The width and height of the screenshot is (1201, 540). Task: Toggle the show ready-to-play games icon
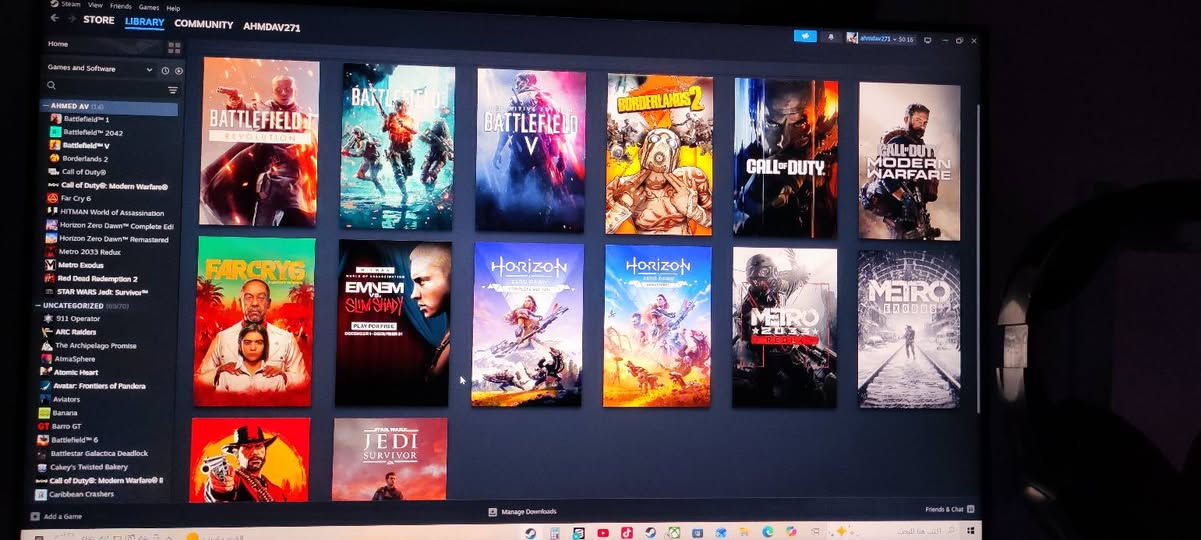click(179, 71)
